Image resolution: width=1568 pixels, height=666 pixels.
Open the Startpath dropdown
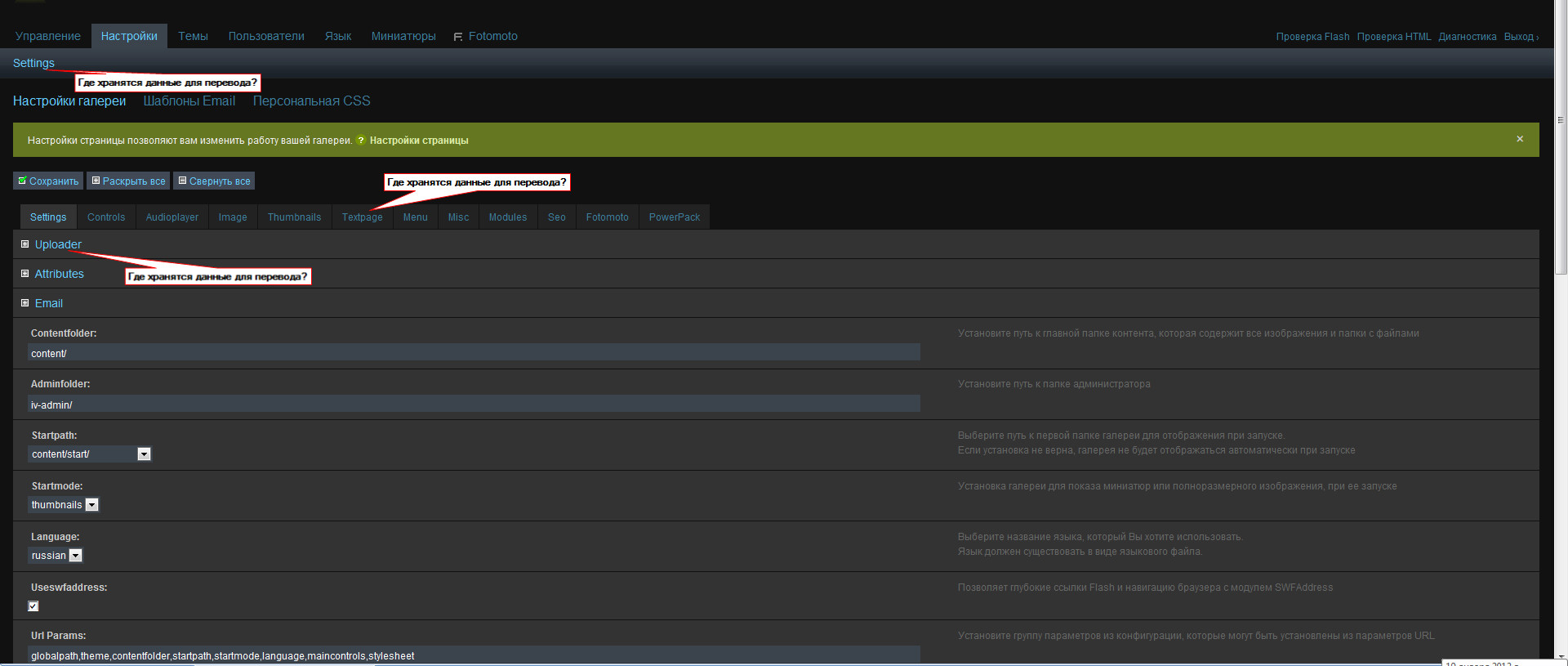(x=90, y=454)
